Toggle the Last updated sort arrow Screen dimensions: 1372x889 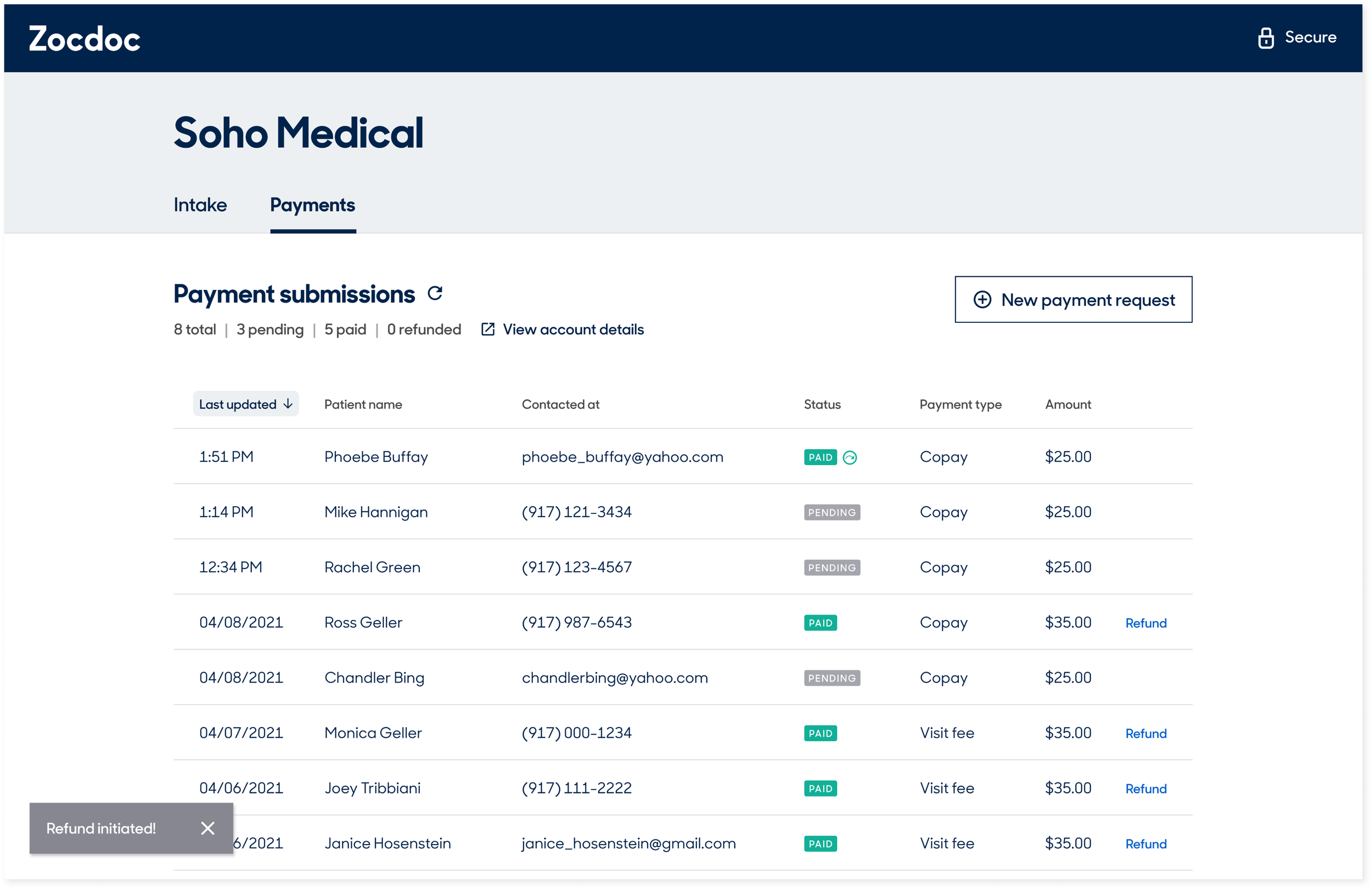click(x=288, y=404)
